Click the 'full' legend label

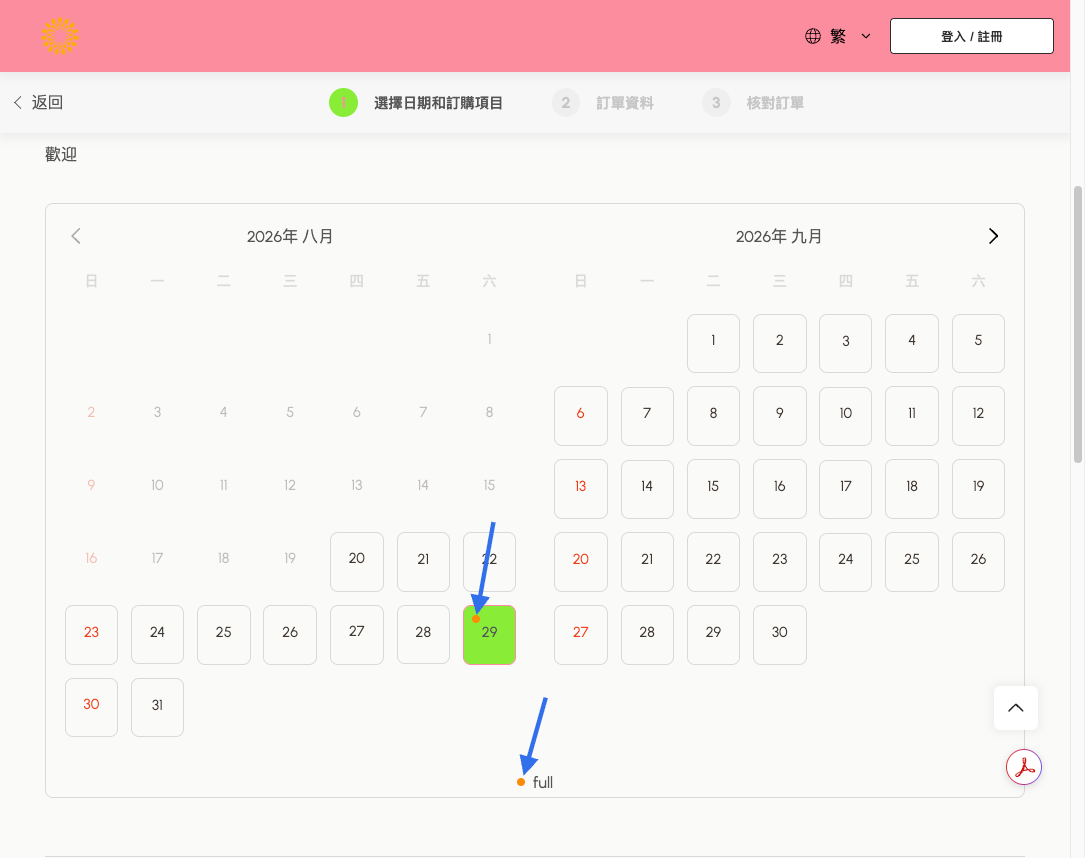(542, 783)
